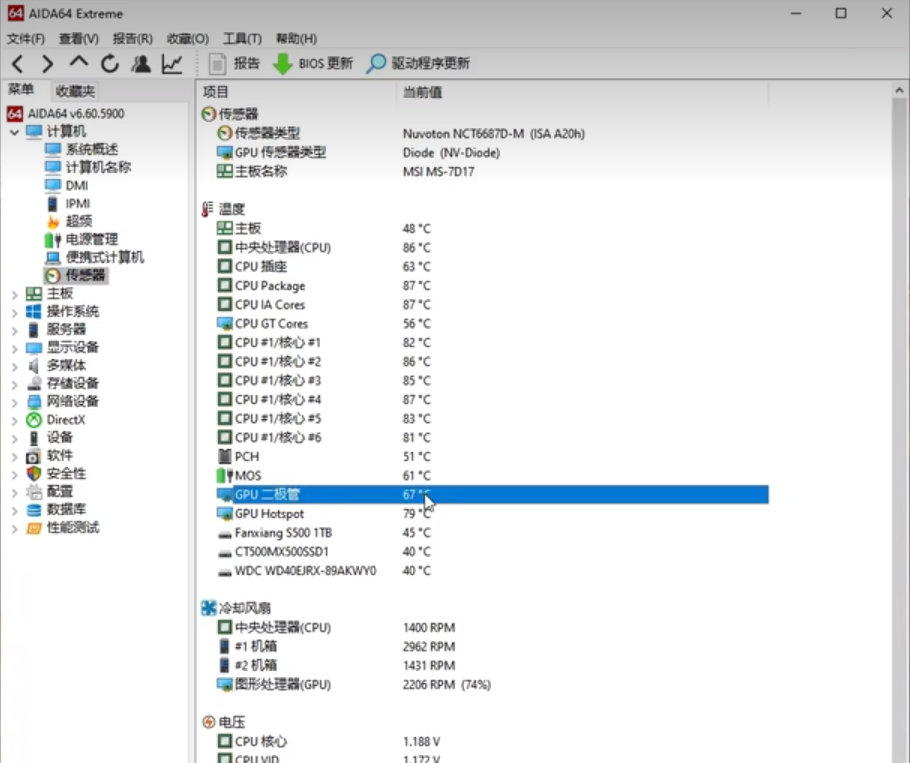The height and width of the screenshot is (763, 910).
Task: Click the 冷却风扇 fan section icon
Action: pos(208,608)
